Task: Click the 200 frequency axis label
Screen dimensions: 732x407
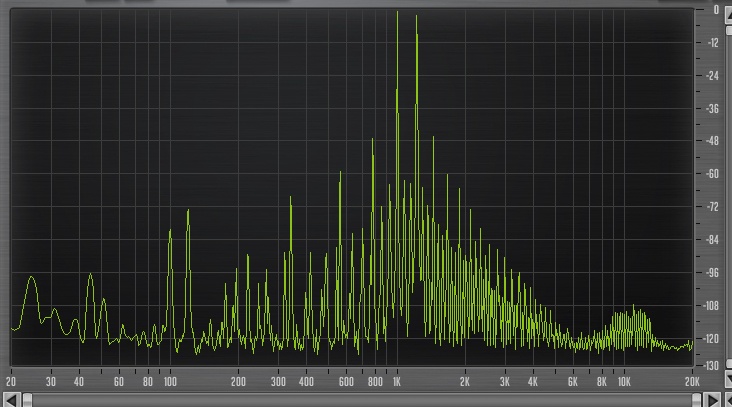Action: 238,382
